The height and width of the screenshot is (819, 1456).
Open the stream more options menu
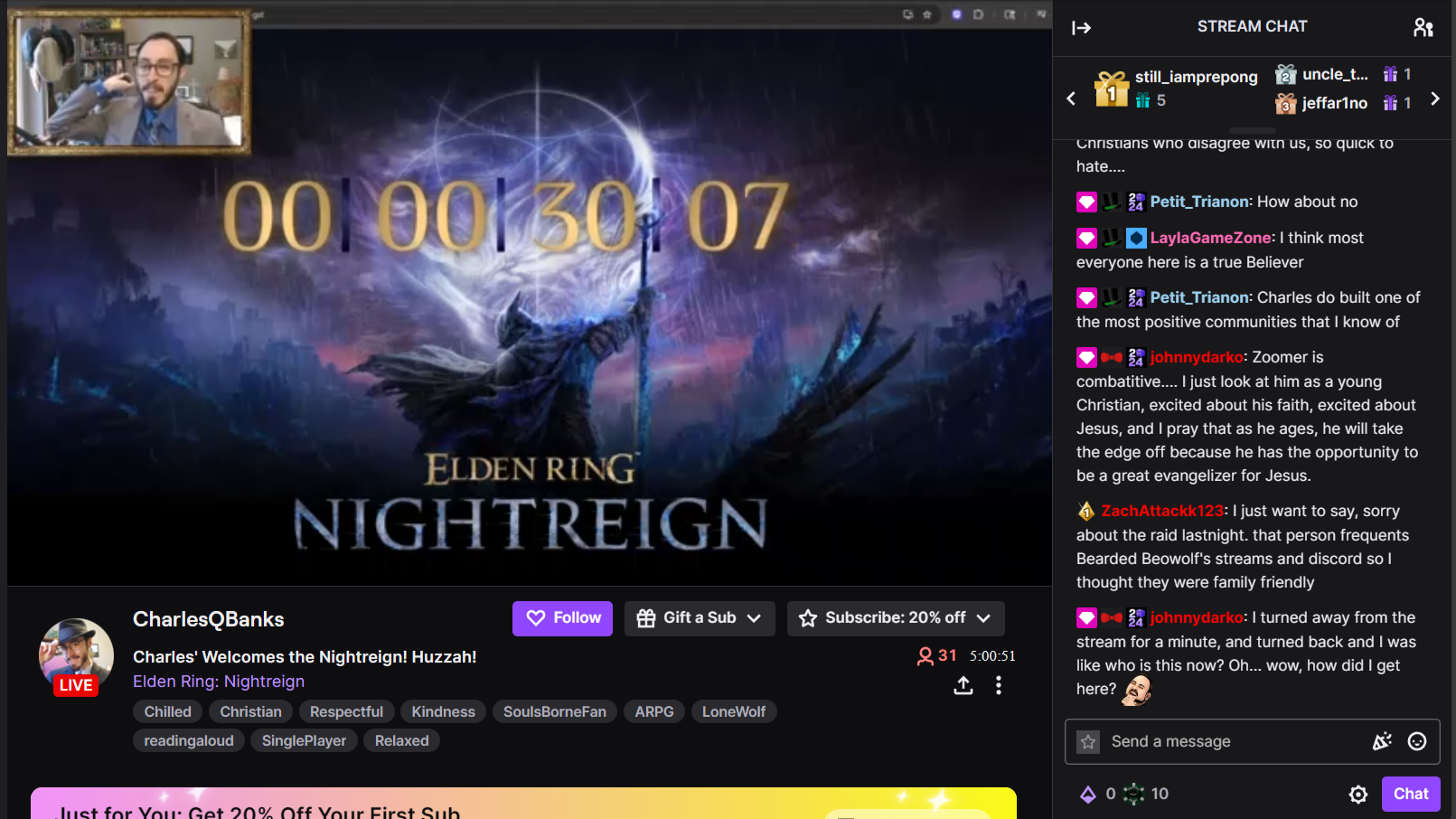coord(999,686)
